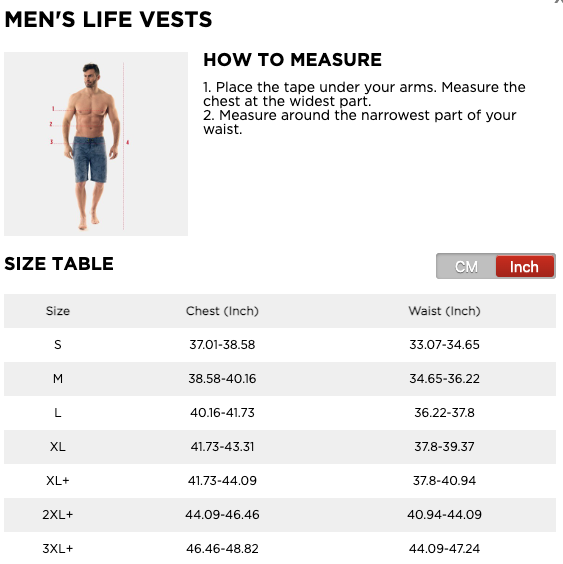
Task: Click the chest value 44.09-46.46
Action: pyautogui.click(x=222, y=515)
